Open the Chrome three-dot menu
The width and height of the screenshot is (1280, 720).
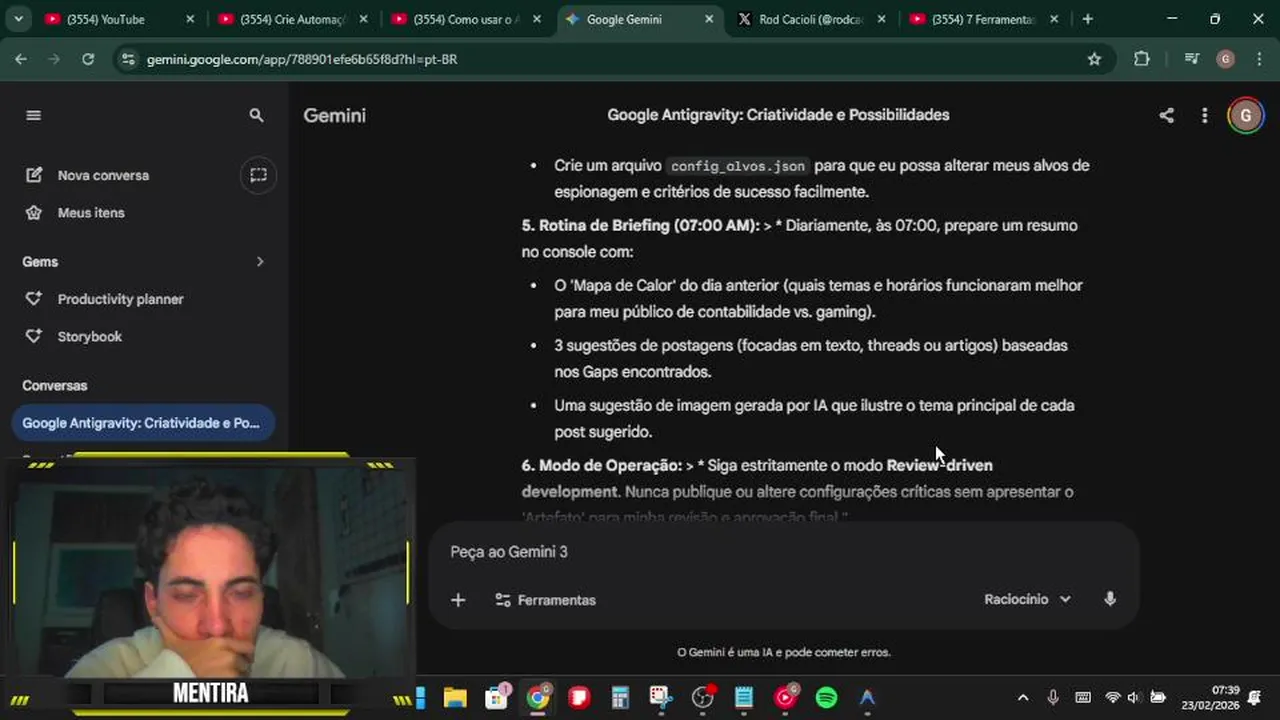pos(1257,59)
